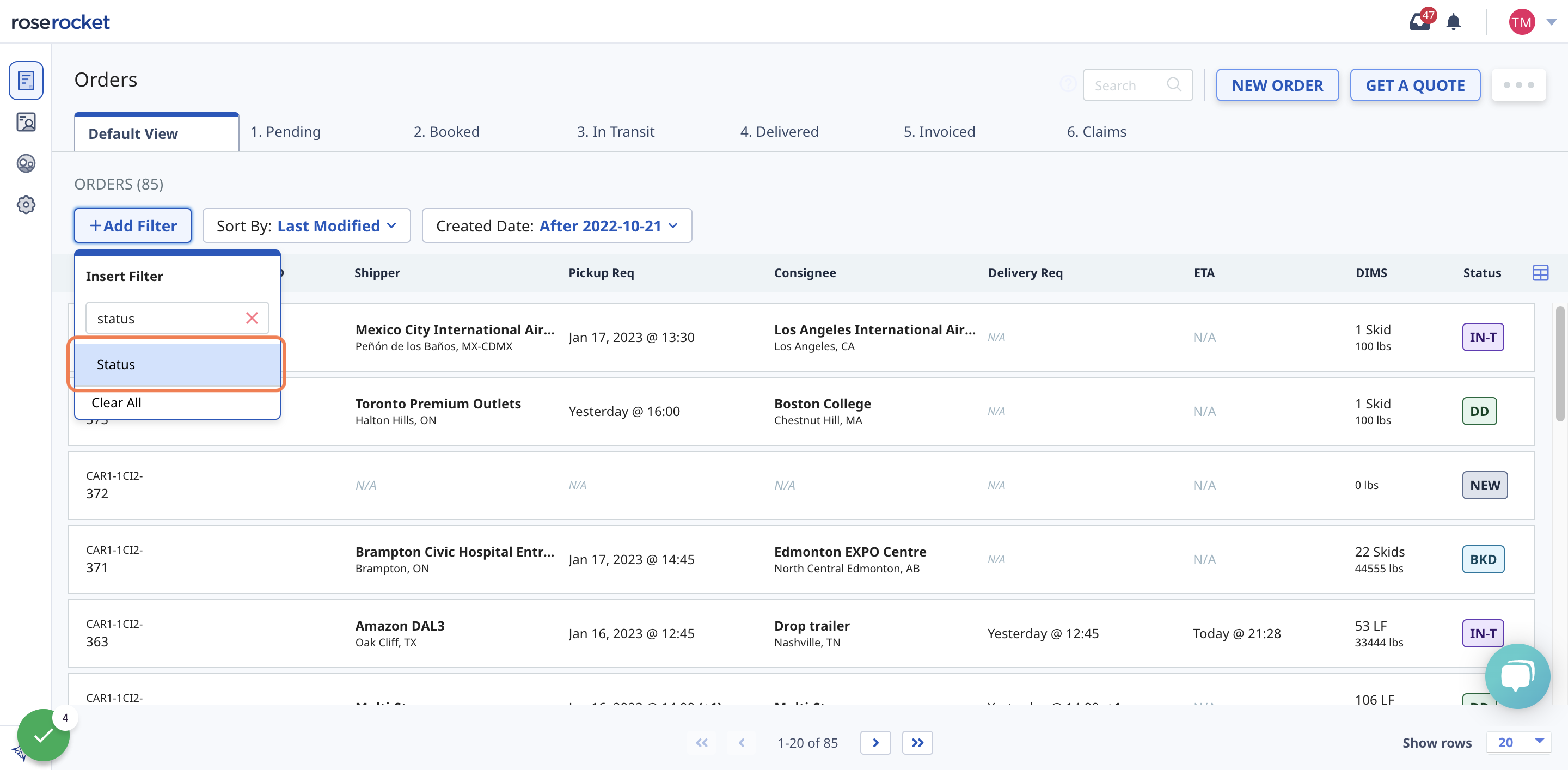Image resolution: width=1568 pixels, height=770 pixels.
Task: Jump to last page arrow
Action: click(x=917, y=743)
